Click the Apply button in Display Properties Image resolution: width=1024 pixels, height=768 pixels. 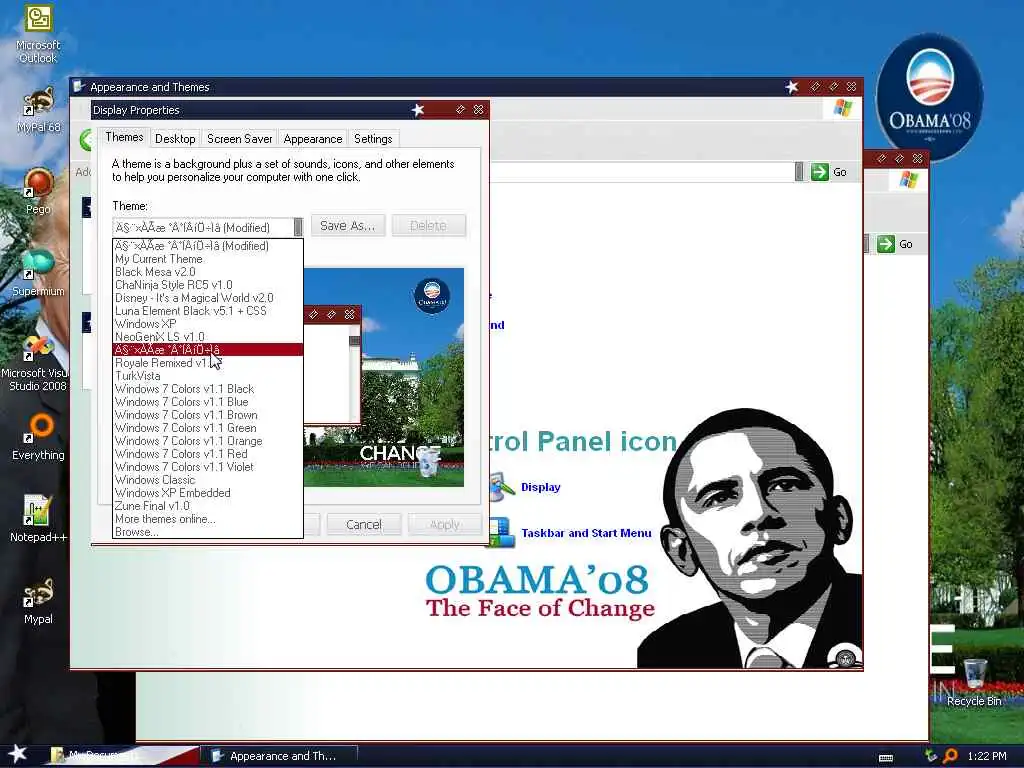[445, 524]
